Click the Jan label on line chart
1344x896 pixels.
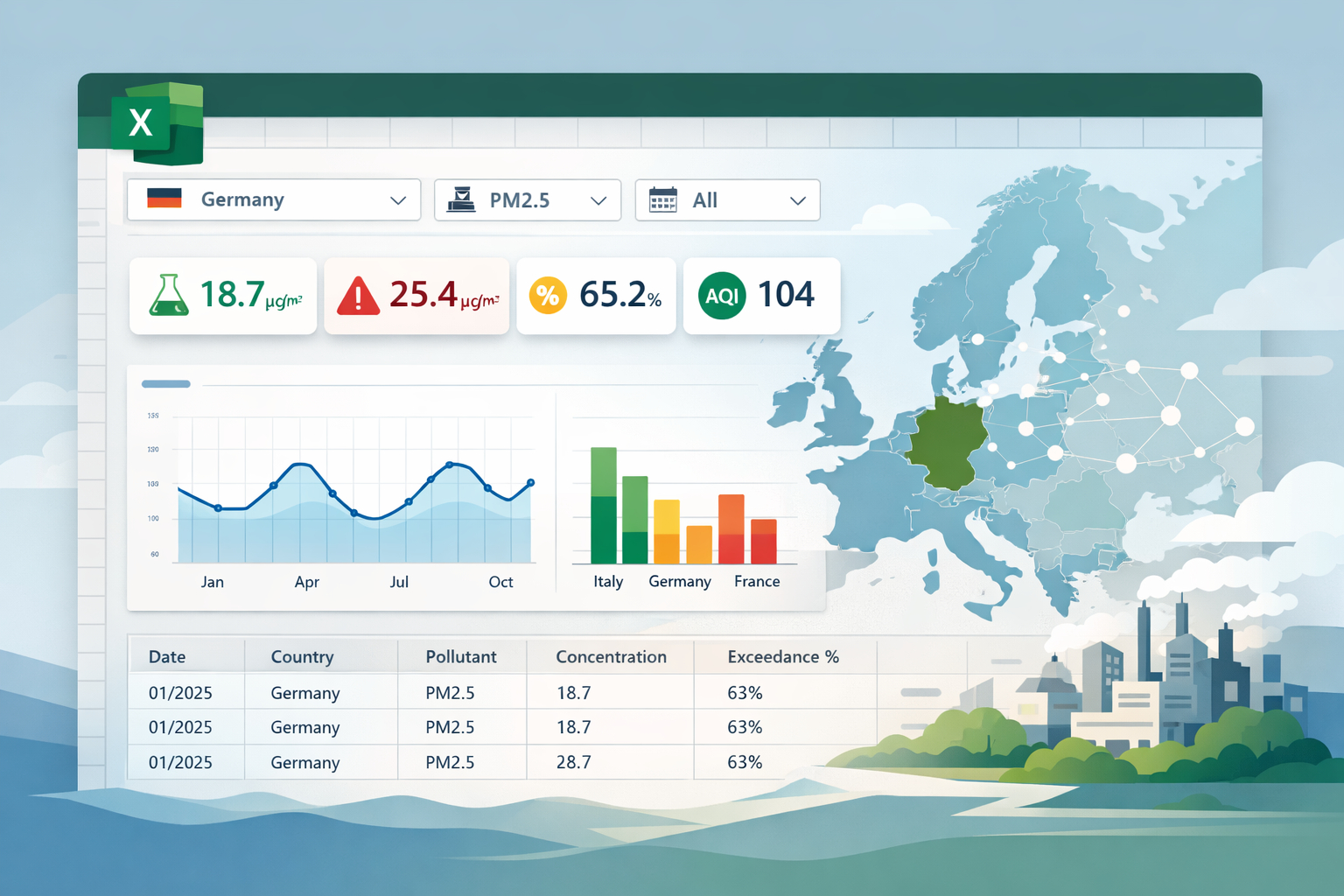pyautogui.click(x=213, y=582)
